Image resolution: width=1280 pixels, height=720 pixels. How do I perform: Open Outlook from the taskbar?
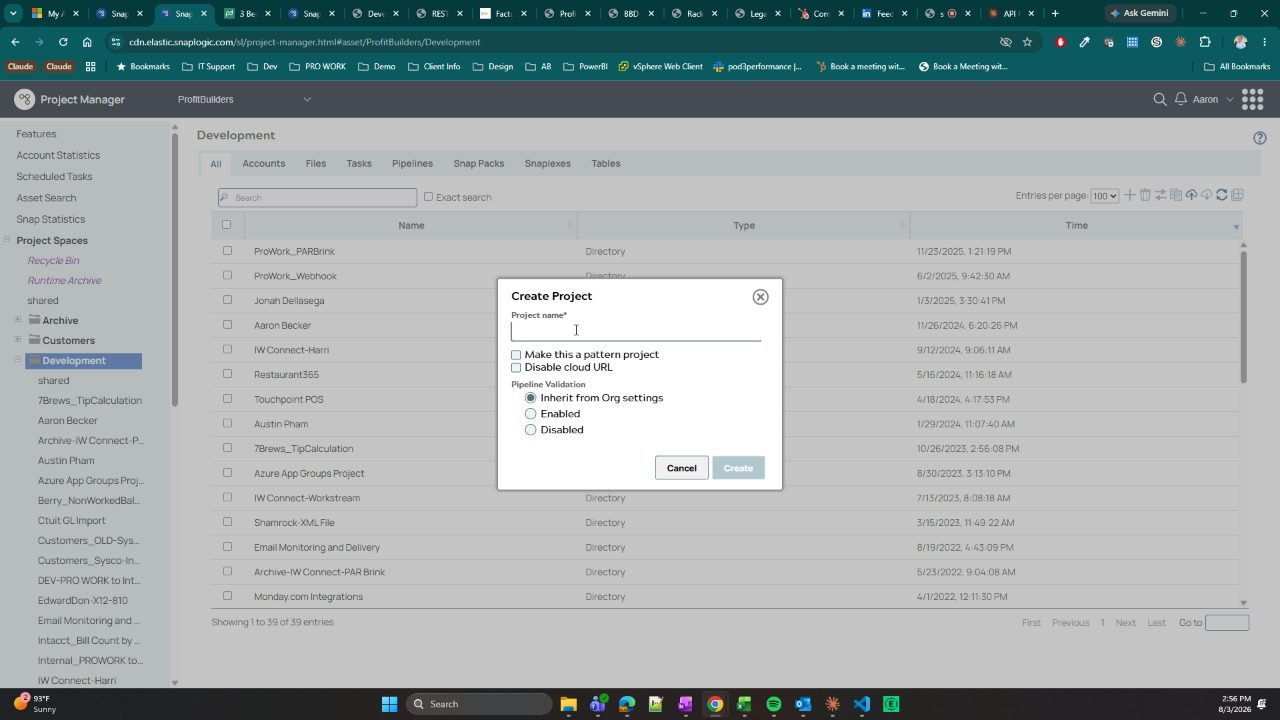click(x=803, y=704)
